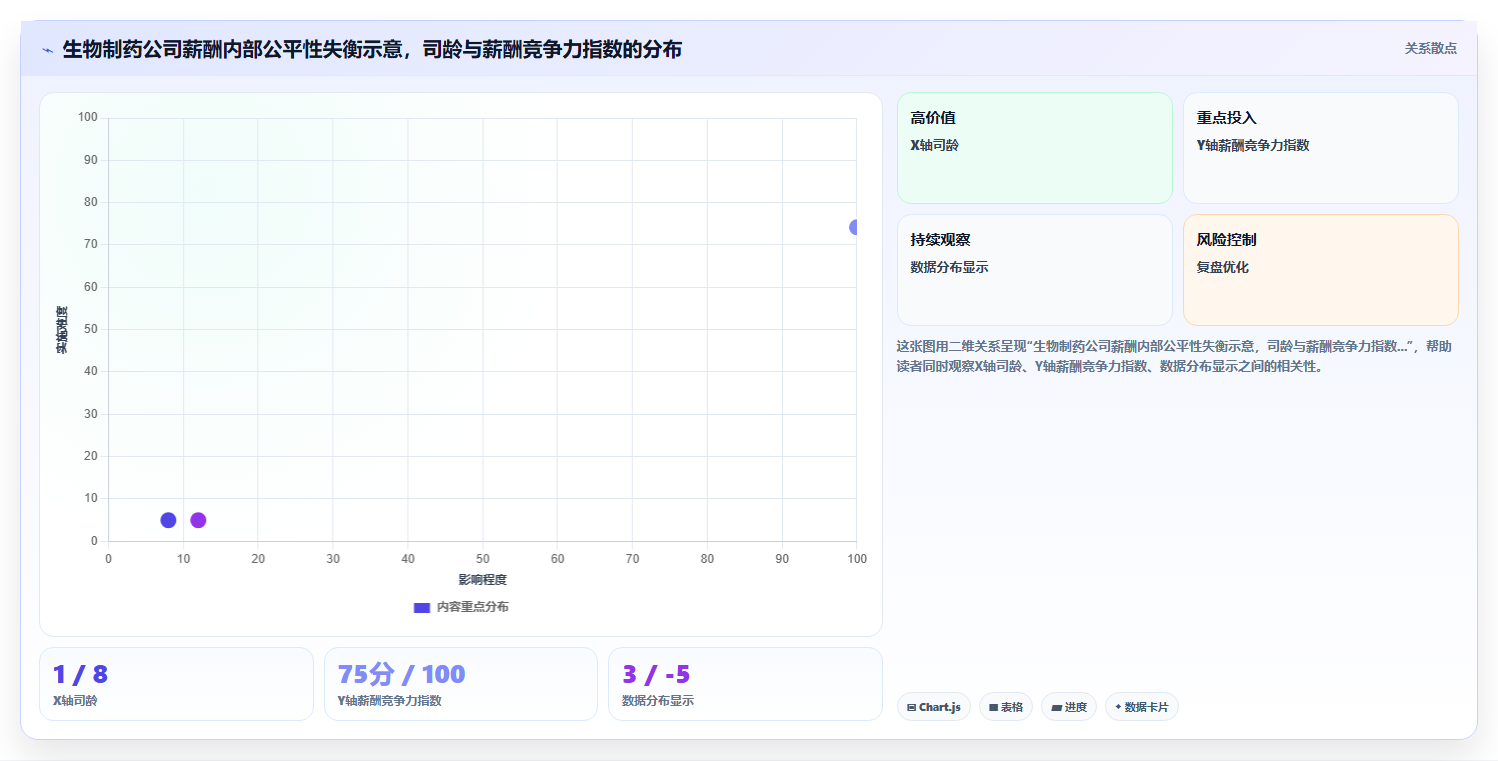Click the 实施难度 y-axis title
This screenshot has width=1498, height=761.
point(62,330)
